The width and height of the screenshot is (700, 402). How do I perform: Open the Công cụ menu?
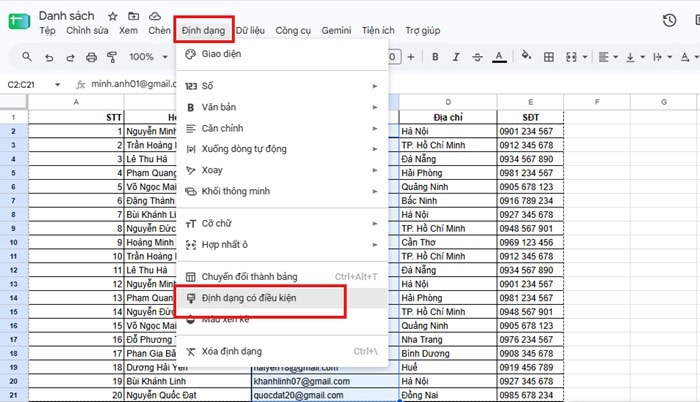(293, 30)
